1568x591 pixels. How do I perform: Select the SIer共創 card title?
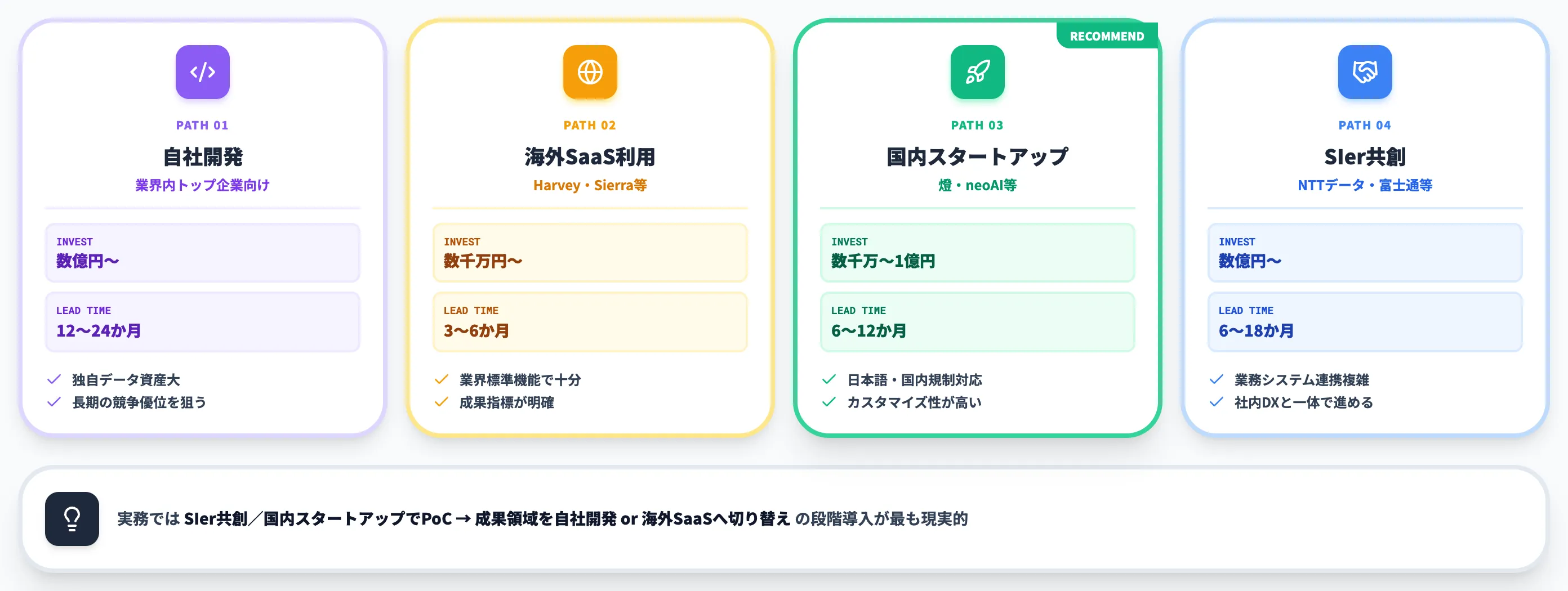pos(1365,156)
